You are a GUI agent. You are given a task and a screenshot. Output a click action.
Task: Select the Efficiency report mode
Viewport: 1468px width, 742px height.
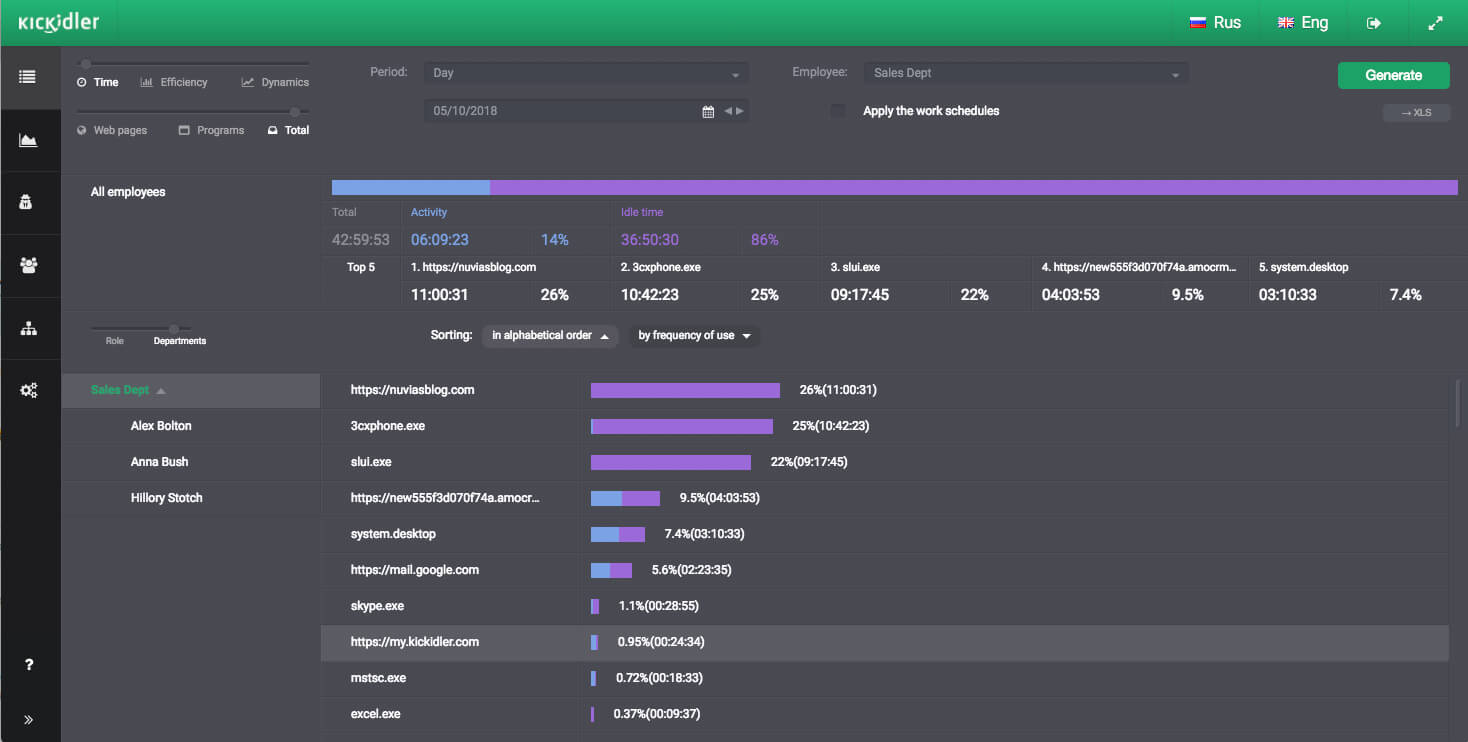174,82
